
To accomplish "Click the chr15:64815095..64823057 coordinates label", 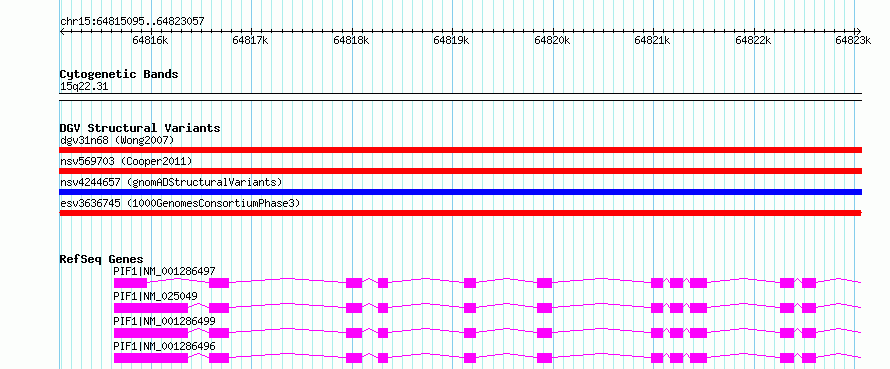I will point(132,21).
